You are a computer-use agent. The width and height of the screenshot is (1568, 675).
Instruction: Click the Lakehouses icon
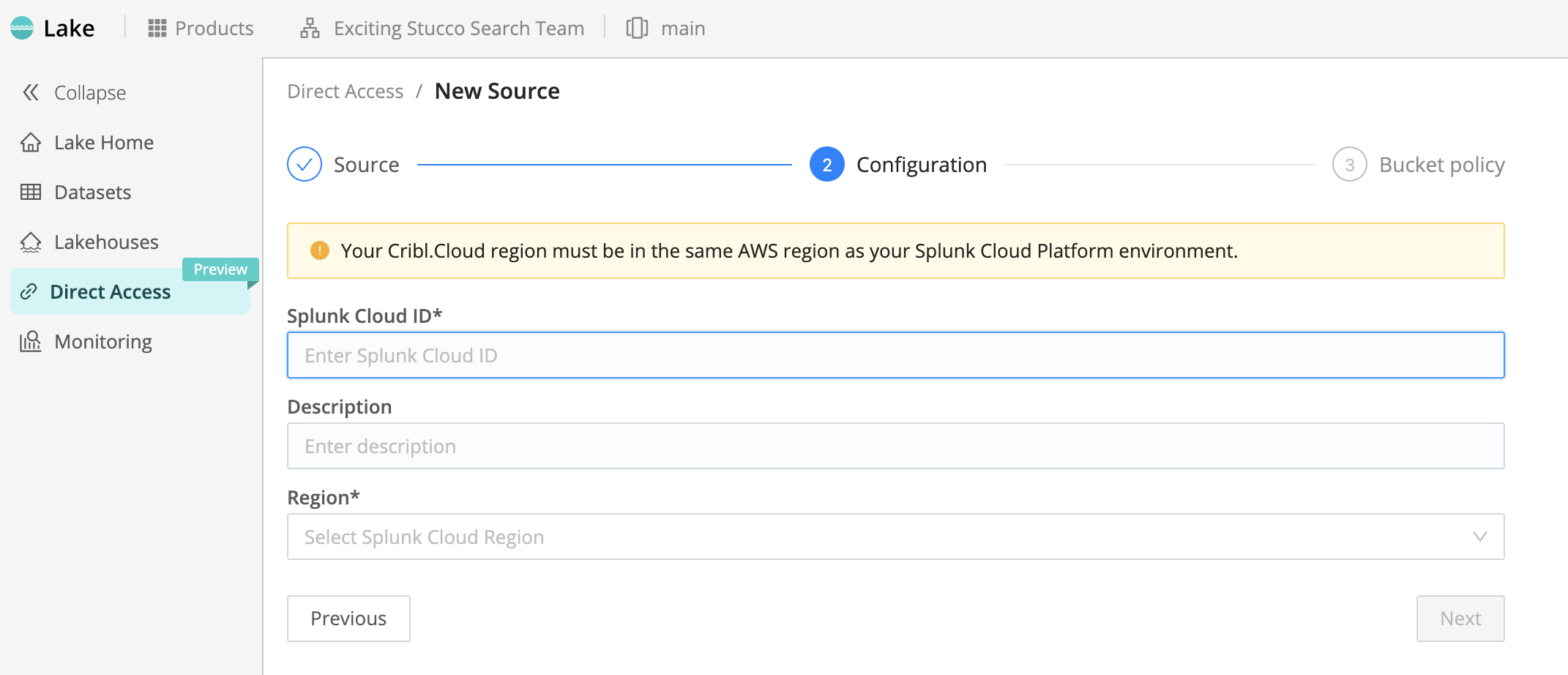tap(31, 242)
